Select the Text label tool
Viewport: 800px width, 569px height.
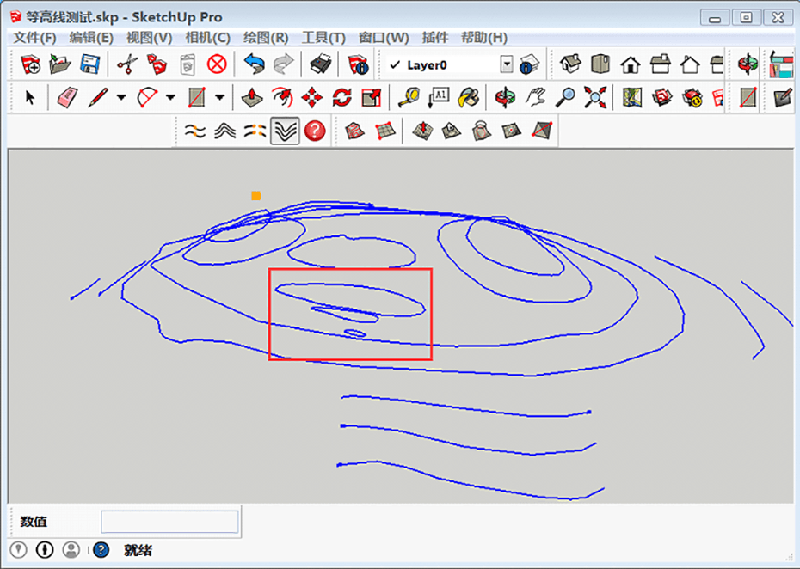438,97
